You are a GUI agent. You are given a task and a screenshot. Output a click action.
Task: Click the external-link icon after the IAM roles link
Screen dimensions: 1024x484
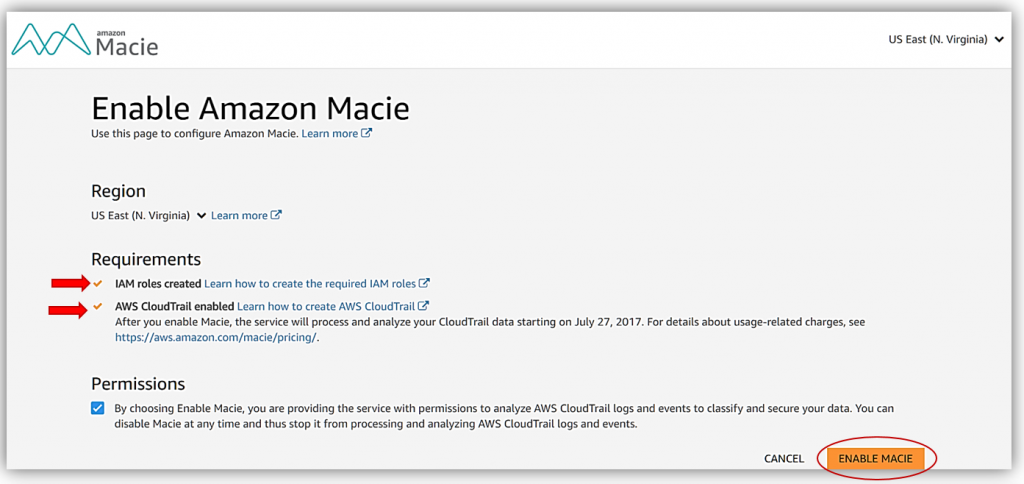424,283
